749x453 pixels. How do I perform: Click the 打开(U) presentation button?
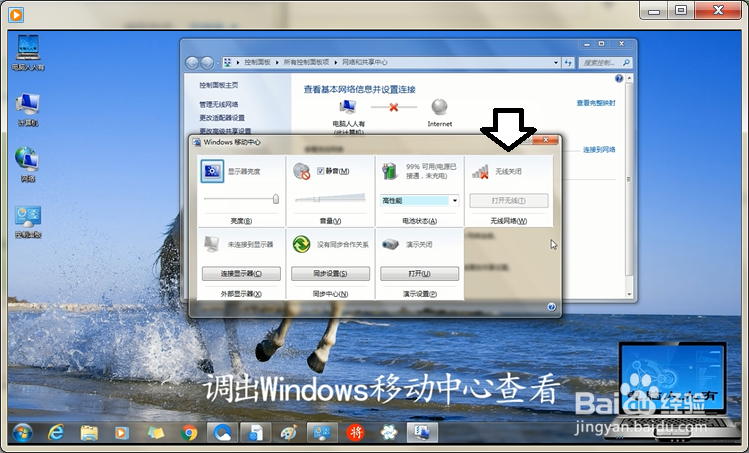pyautogui.click(x=419, y=273)
